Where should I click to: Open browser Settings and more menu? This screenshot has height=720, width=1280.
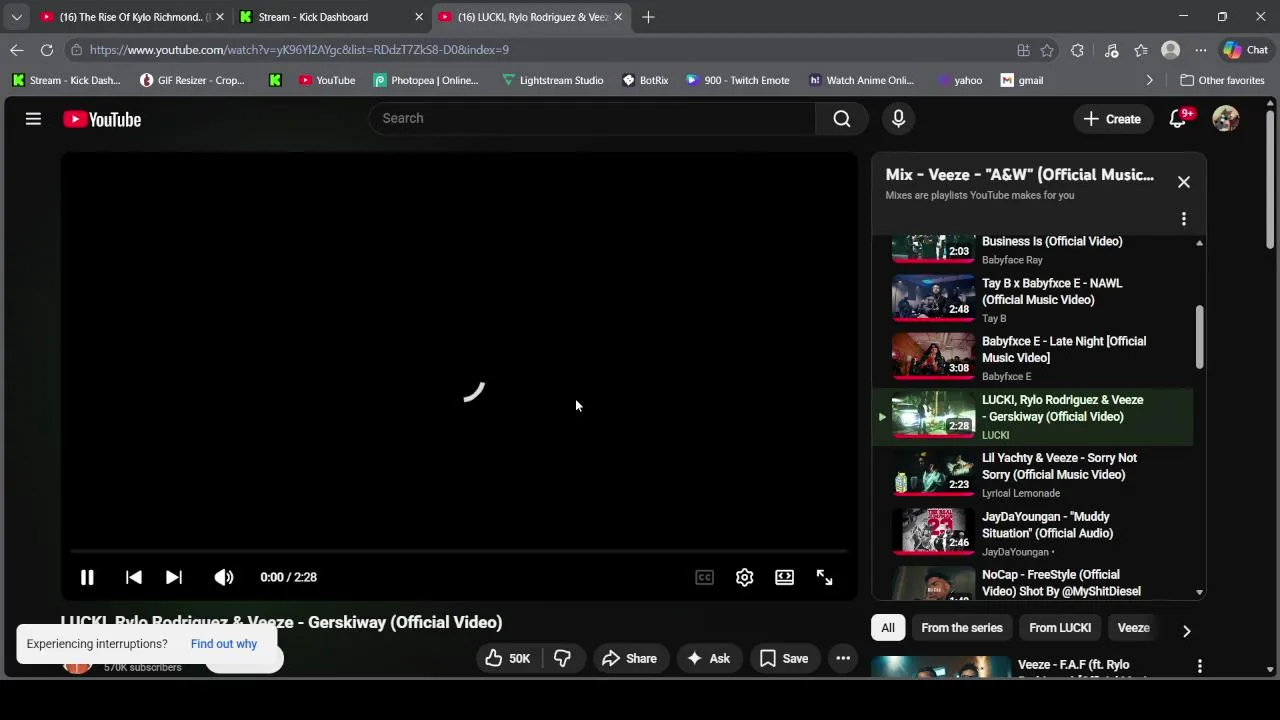point(1201,50)
